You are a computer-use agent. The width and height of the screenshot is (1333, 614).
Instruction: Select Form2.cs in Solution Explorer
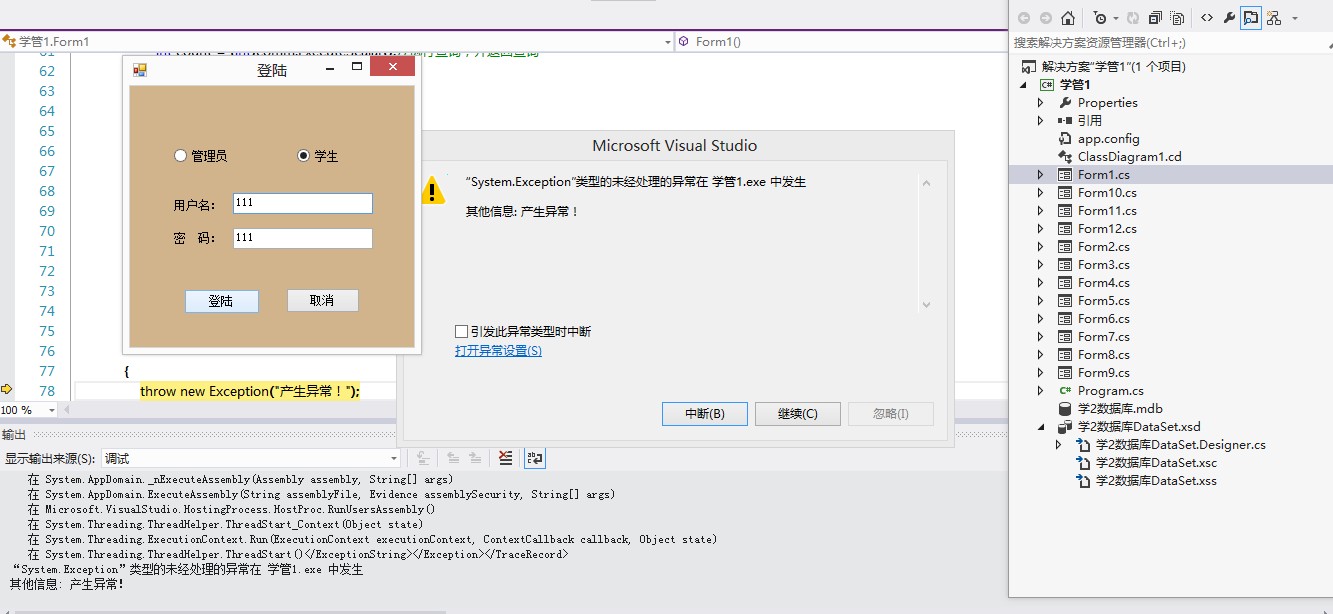tap(1103, 247)
